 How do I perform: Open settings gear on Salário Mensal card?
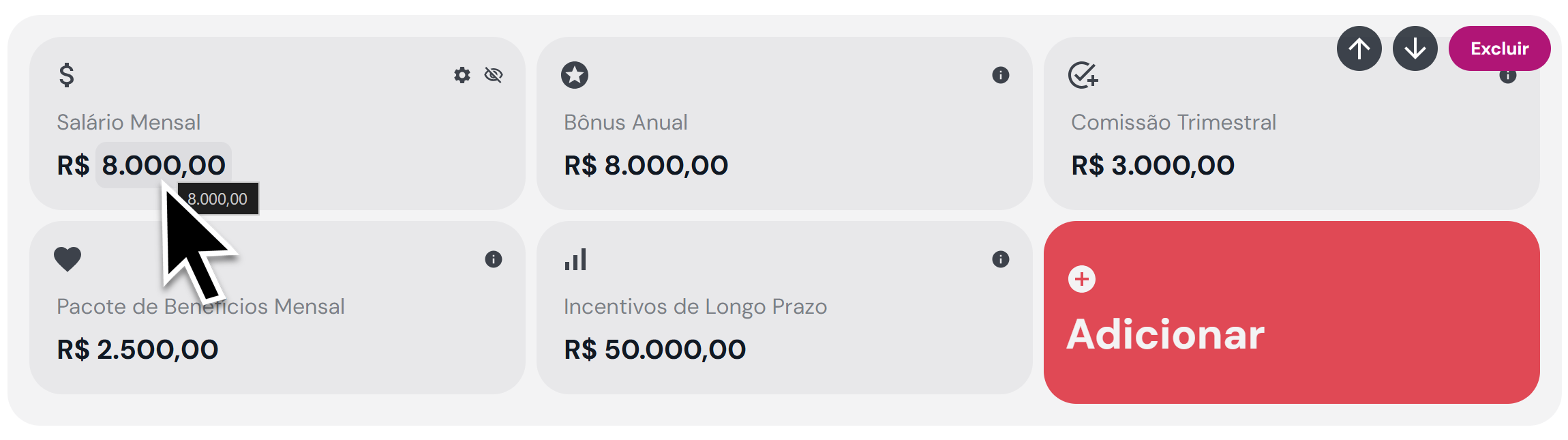coord(462,75)
